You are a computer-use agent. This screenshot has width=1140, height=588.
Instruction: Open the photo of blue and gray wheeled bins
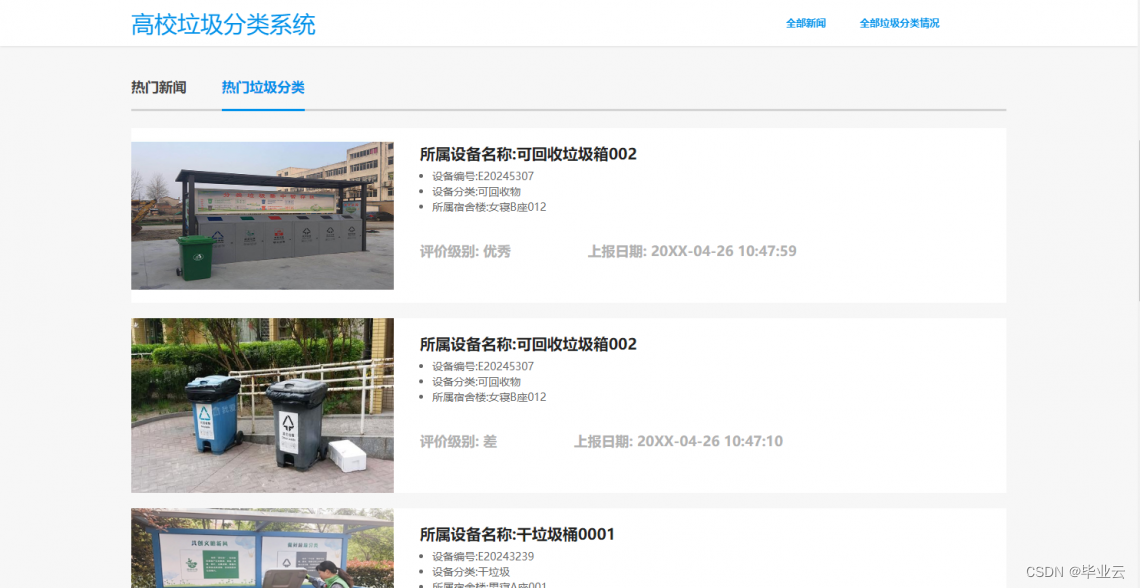pyautogui.click(x=262, y=406)
